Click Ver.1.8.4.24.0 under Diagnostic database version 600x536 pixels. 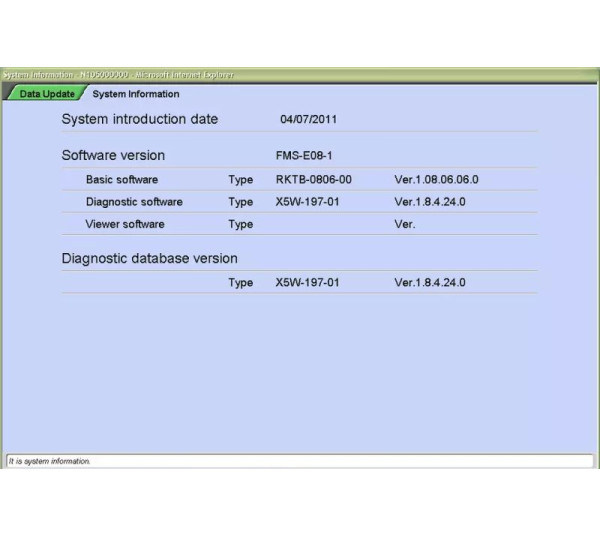pyautogui.click(x=430, y=283)
